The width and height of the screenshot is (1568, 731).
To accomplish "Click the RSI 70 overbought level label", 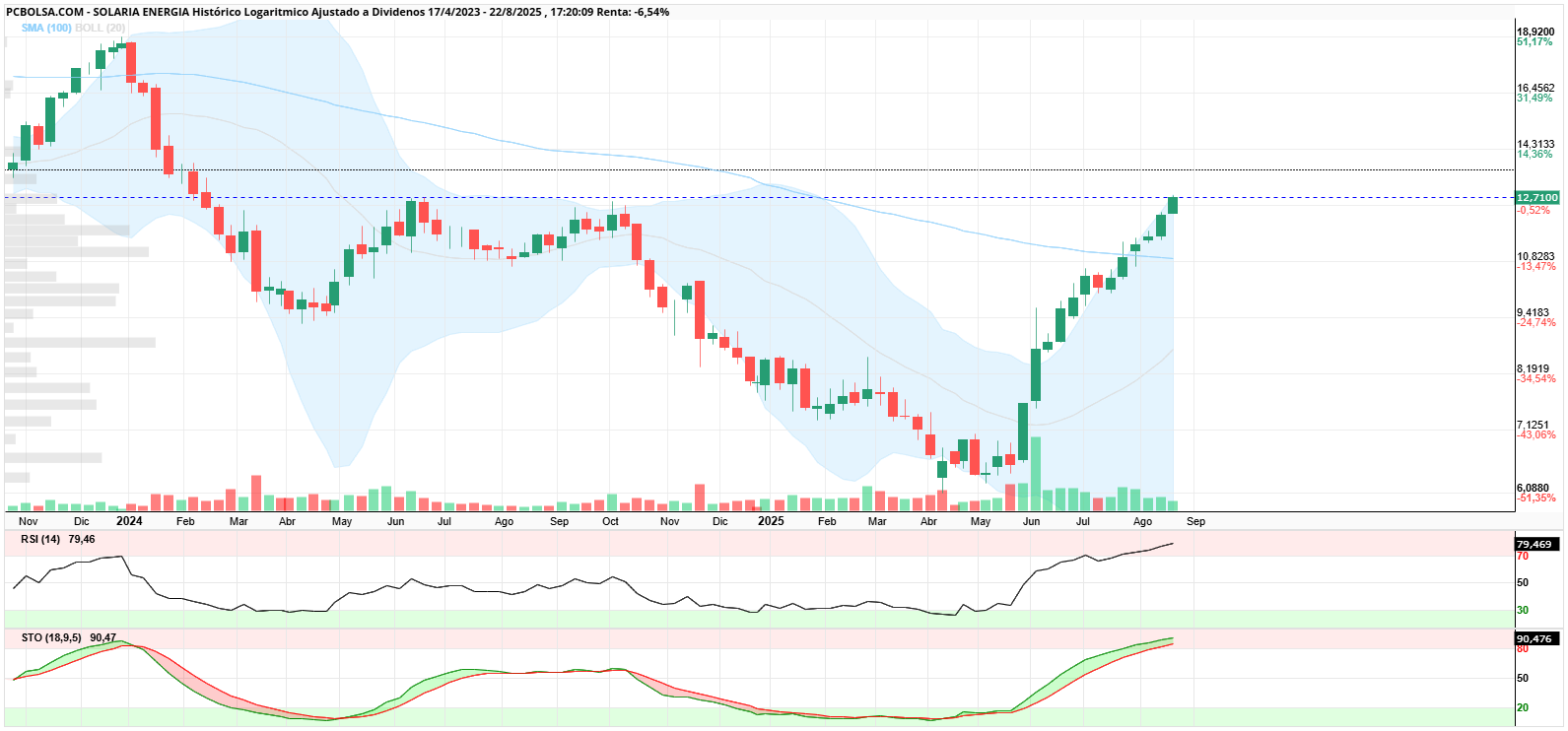I will pos(1523,556).
